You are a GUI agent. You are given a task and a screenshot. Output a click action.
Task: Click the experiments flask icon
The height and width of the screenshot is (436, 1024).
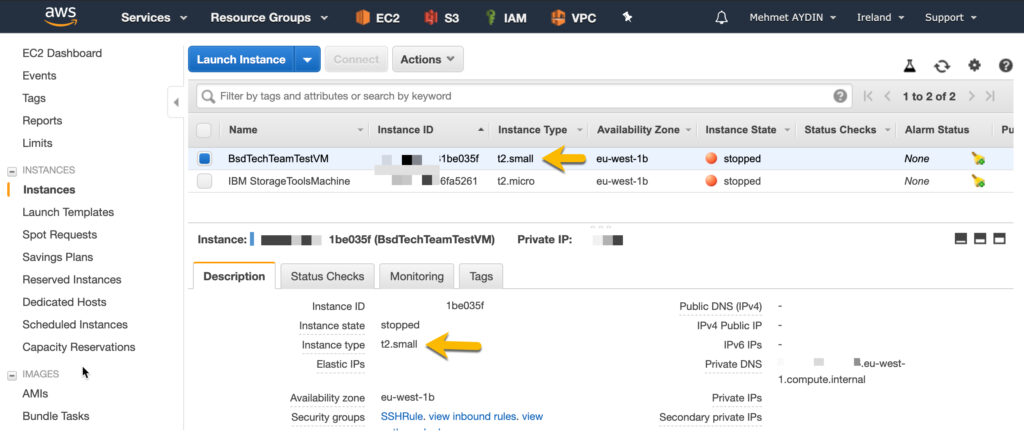[x=910, y=65]
